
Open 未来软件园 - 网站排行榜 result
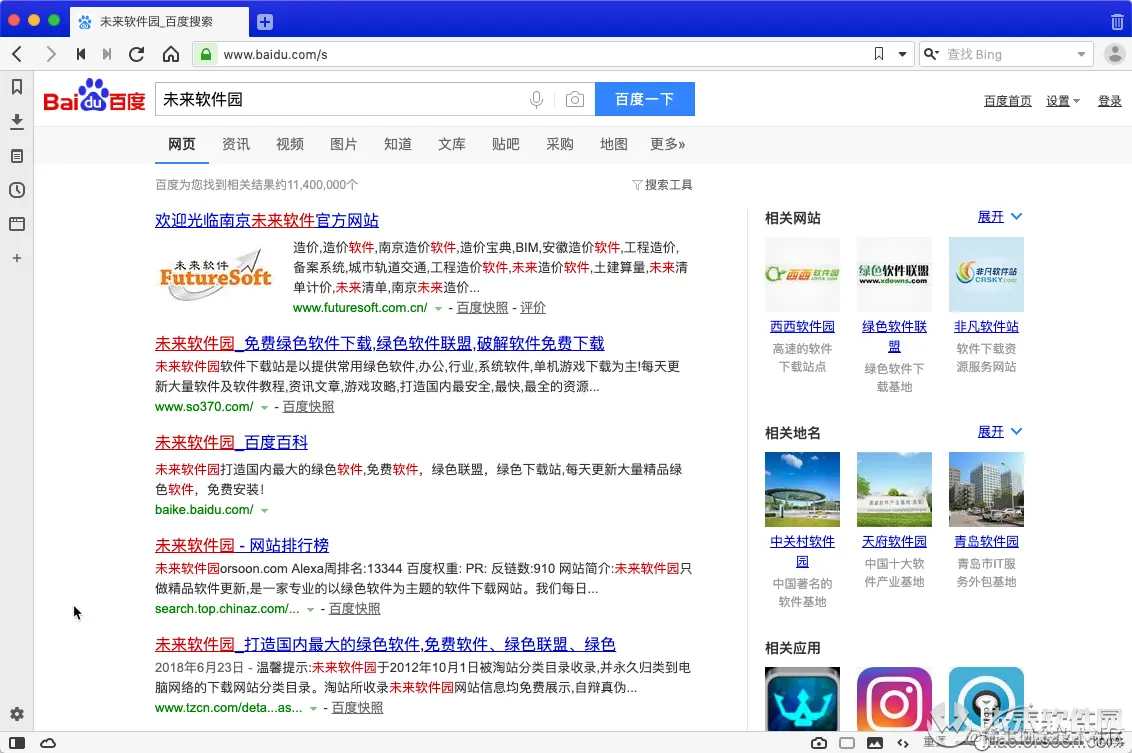pos(242,545)
